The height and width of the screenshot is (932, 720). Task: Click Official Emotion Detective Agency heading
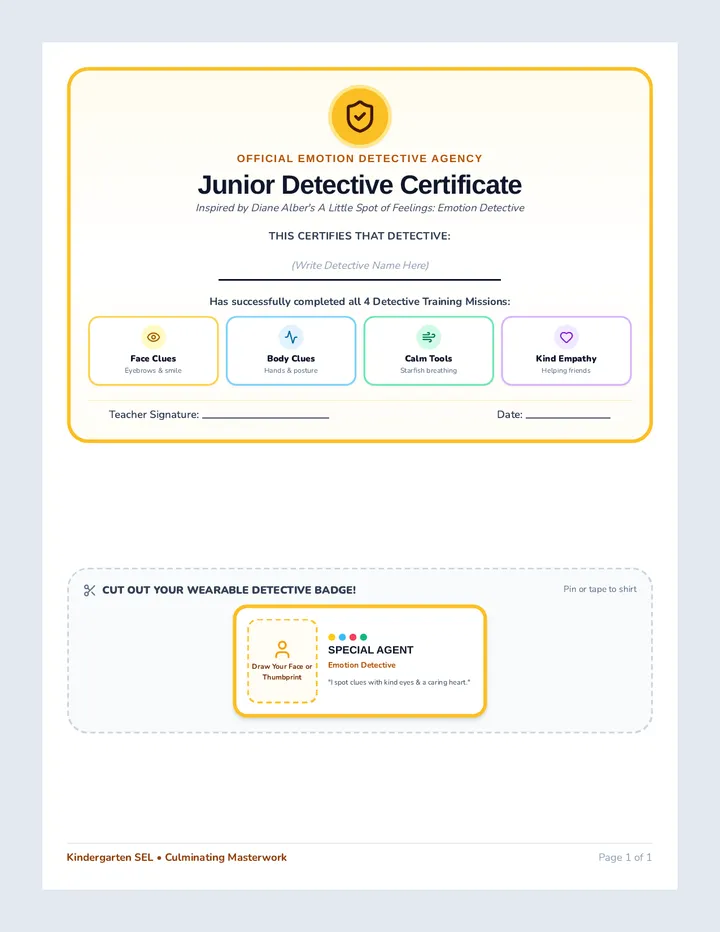click(360, 159)
